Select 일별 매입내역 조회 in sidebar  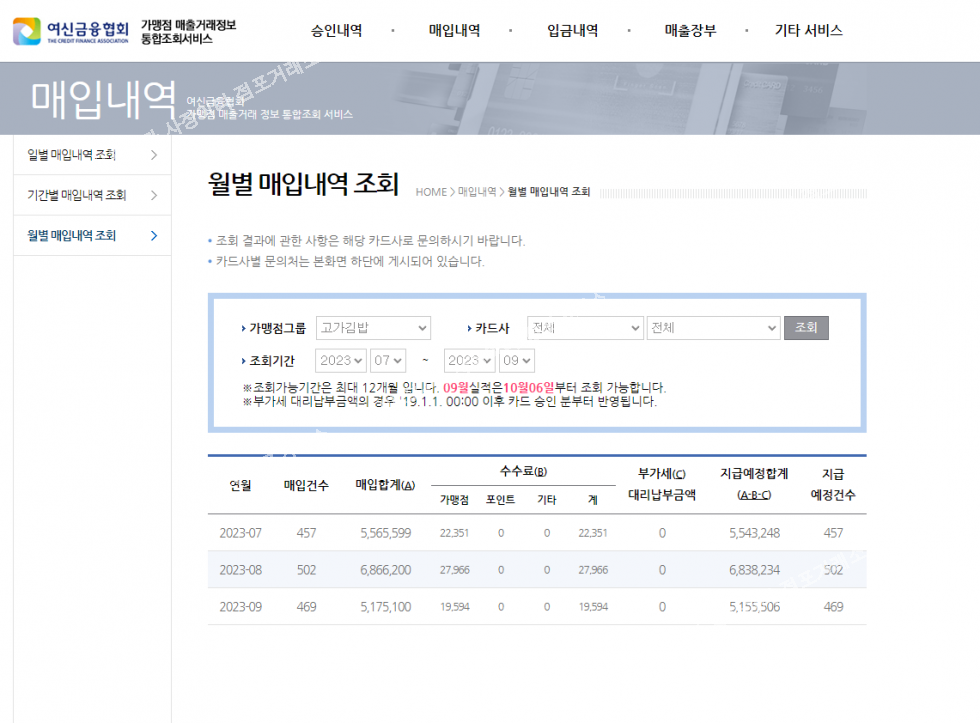[x=72, y=155]
